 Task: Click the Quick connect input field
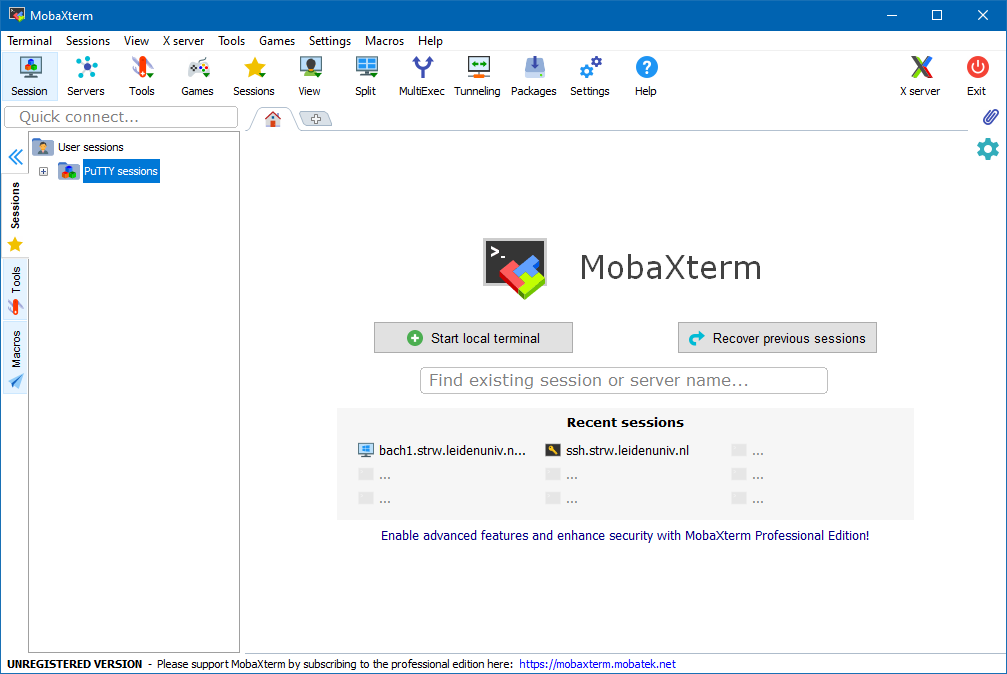[x=120, y=117]
